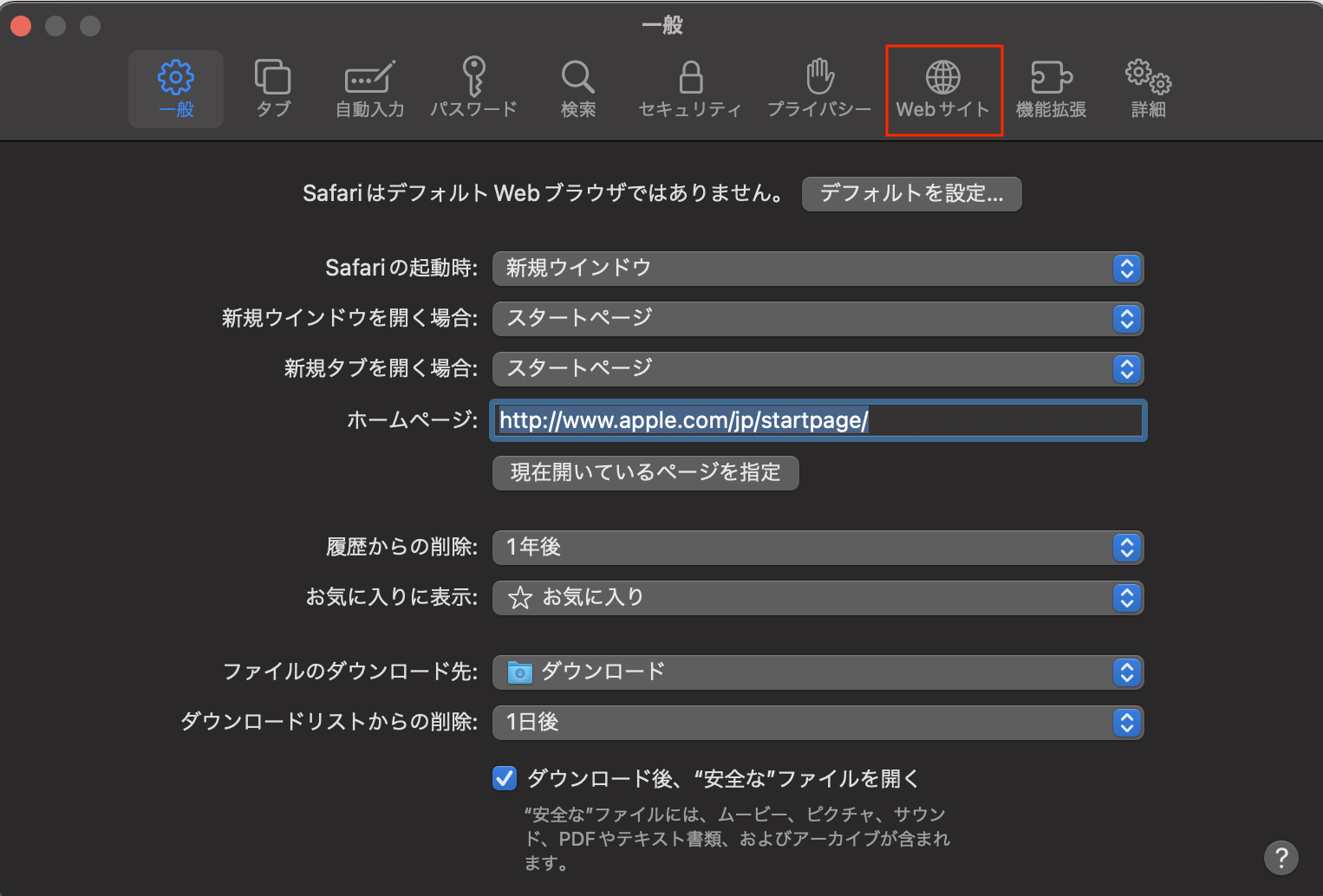Screen dimensions: 1323x896
Task: Click the help question mark button
Action: [x=1281, y=858]
